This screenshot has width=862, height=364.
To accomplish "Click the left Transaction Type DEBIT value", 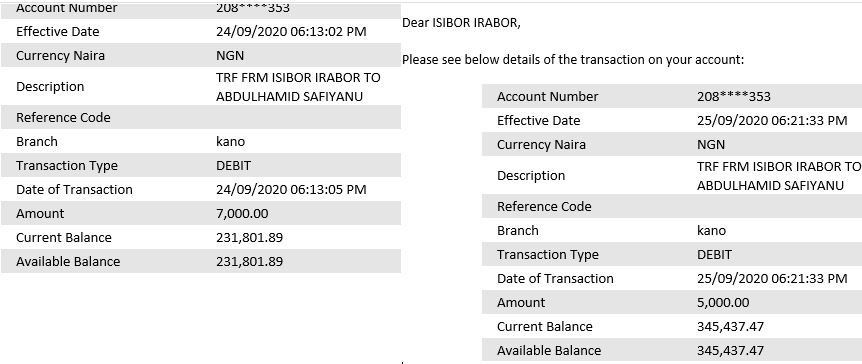I will (234, 166).
